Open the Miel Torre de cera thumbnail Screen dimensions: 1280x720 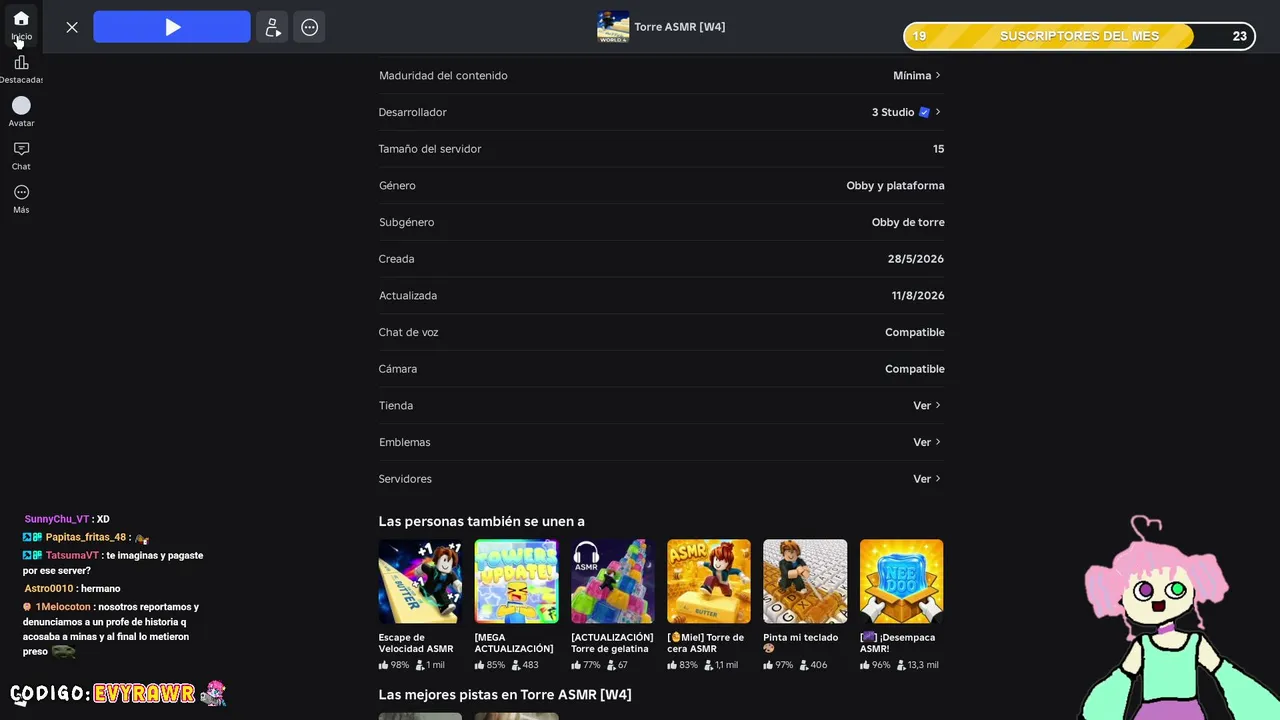[x=709, y=581]
